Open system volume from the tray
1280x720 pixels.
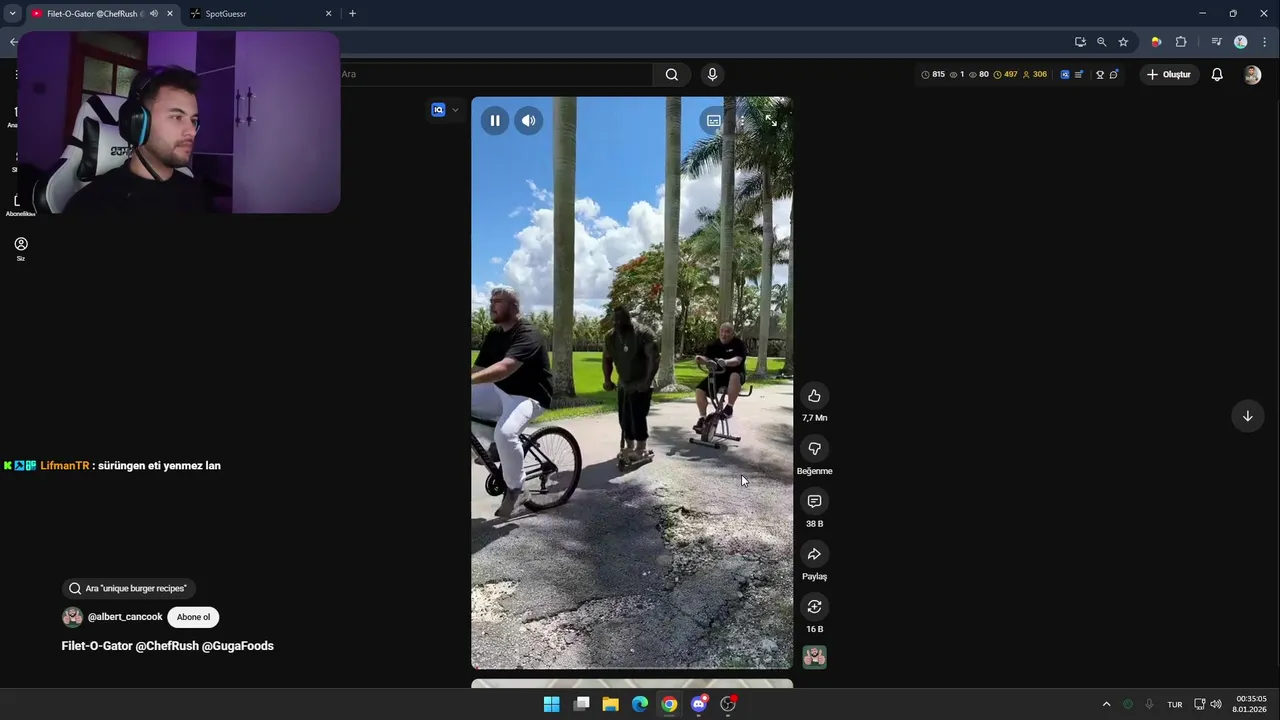coord(1216,704)
